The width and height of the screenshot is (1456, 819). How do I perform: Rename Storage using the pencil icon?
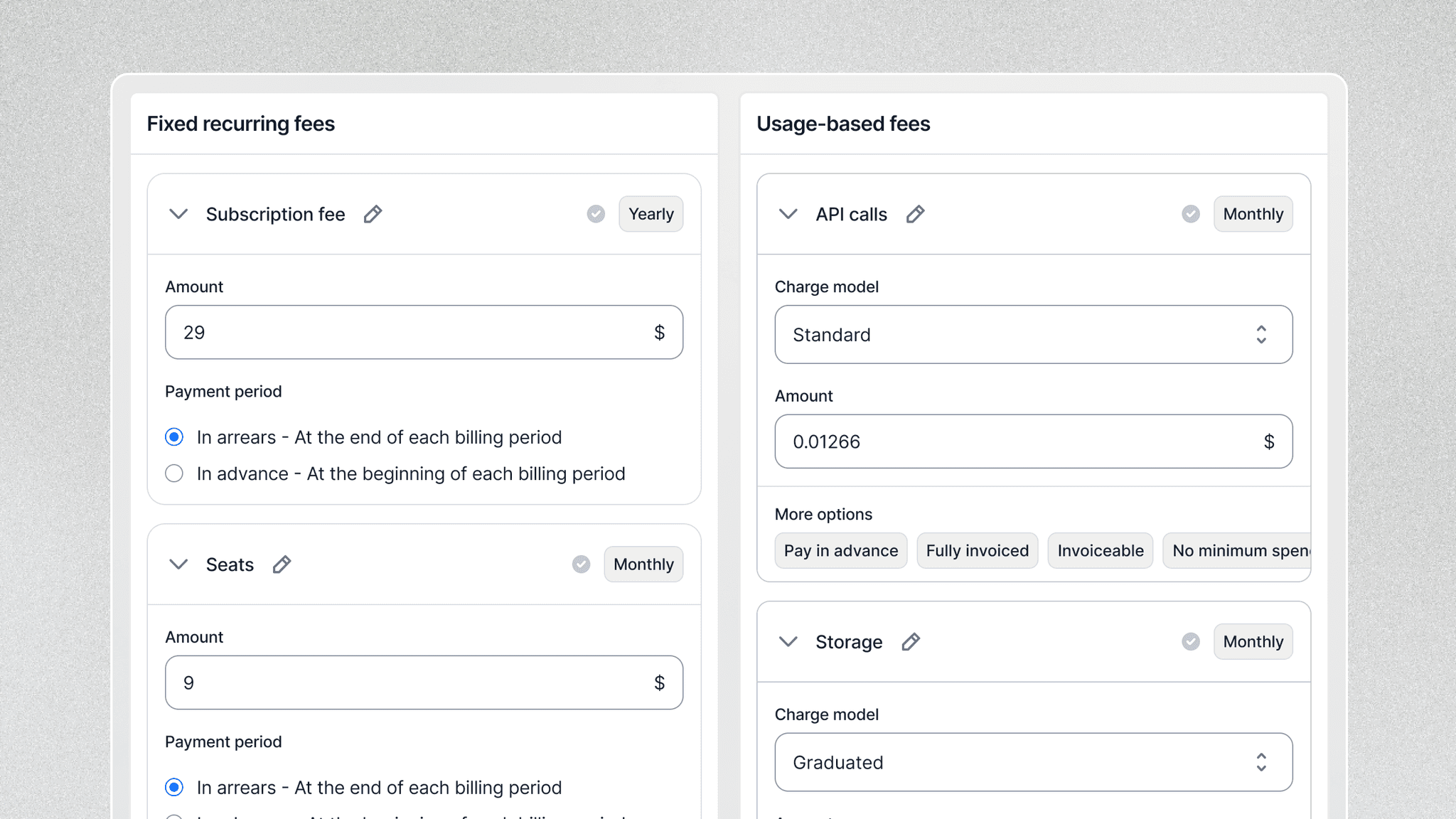point(910,642)
